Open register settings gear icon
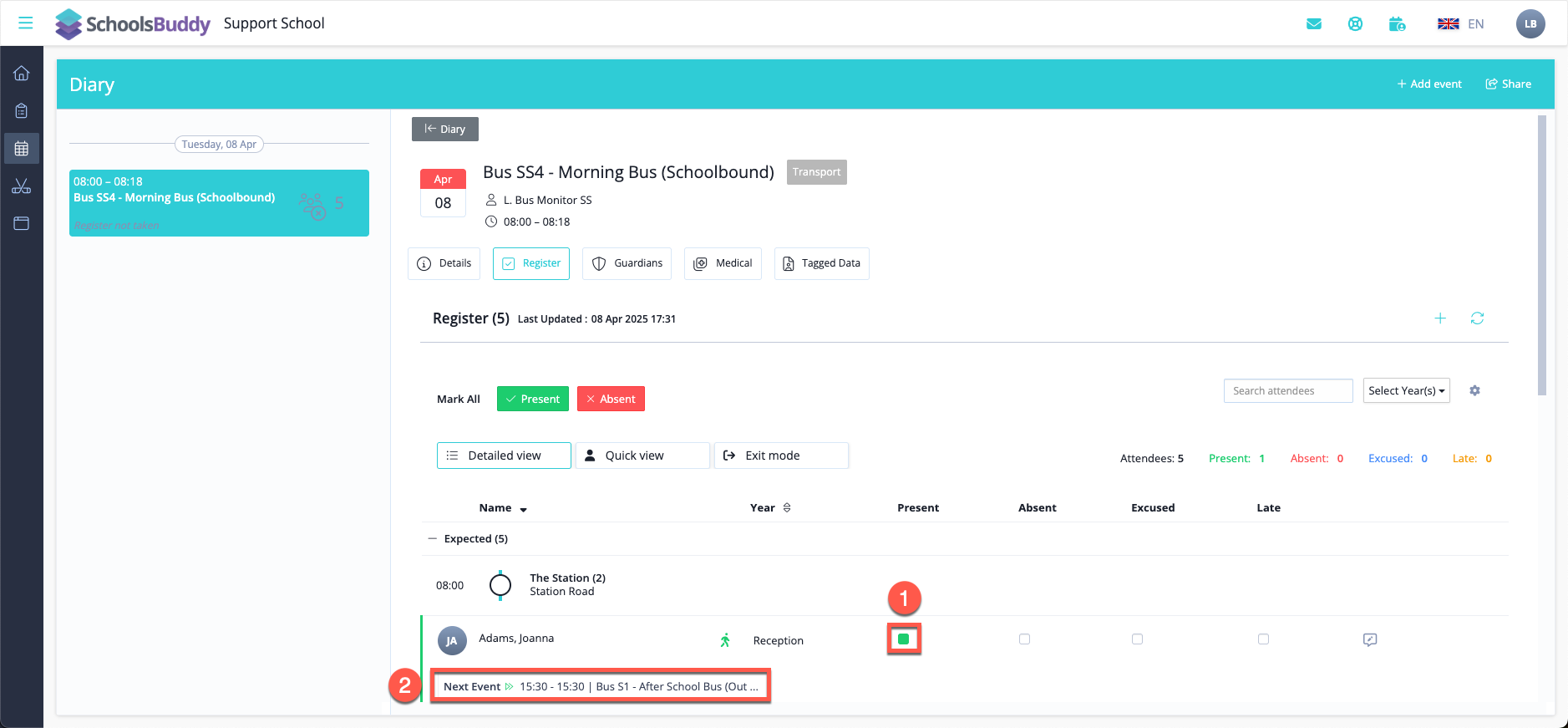 coord(1474,390)
